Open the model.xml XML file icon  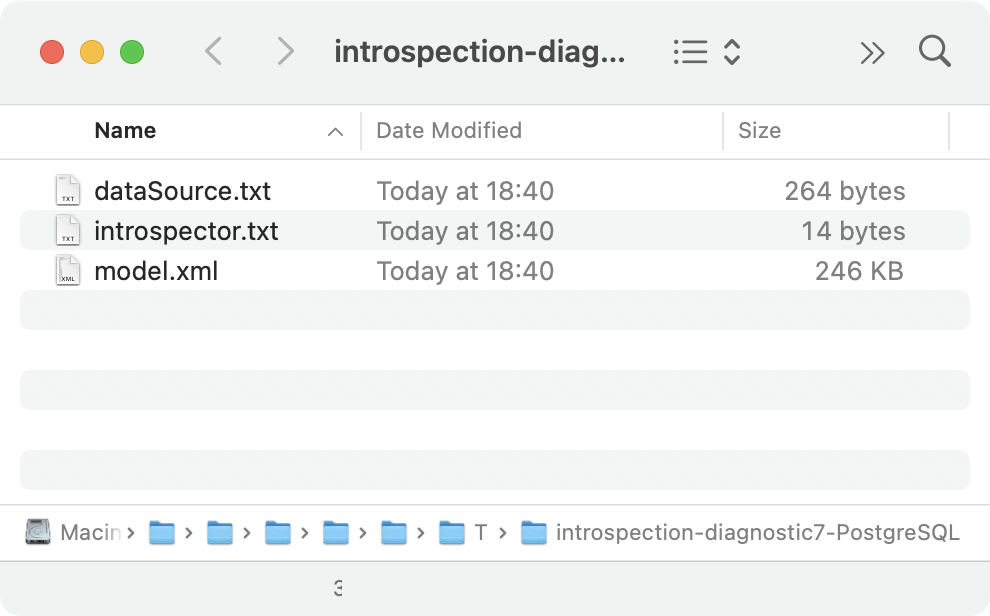(67, 270)
